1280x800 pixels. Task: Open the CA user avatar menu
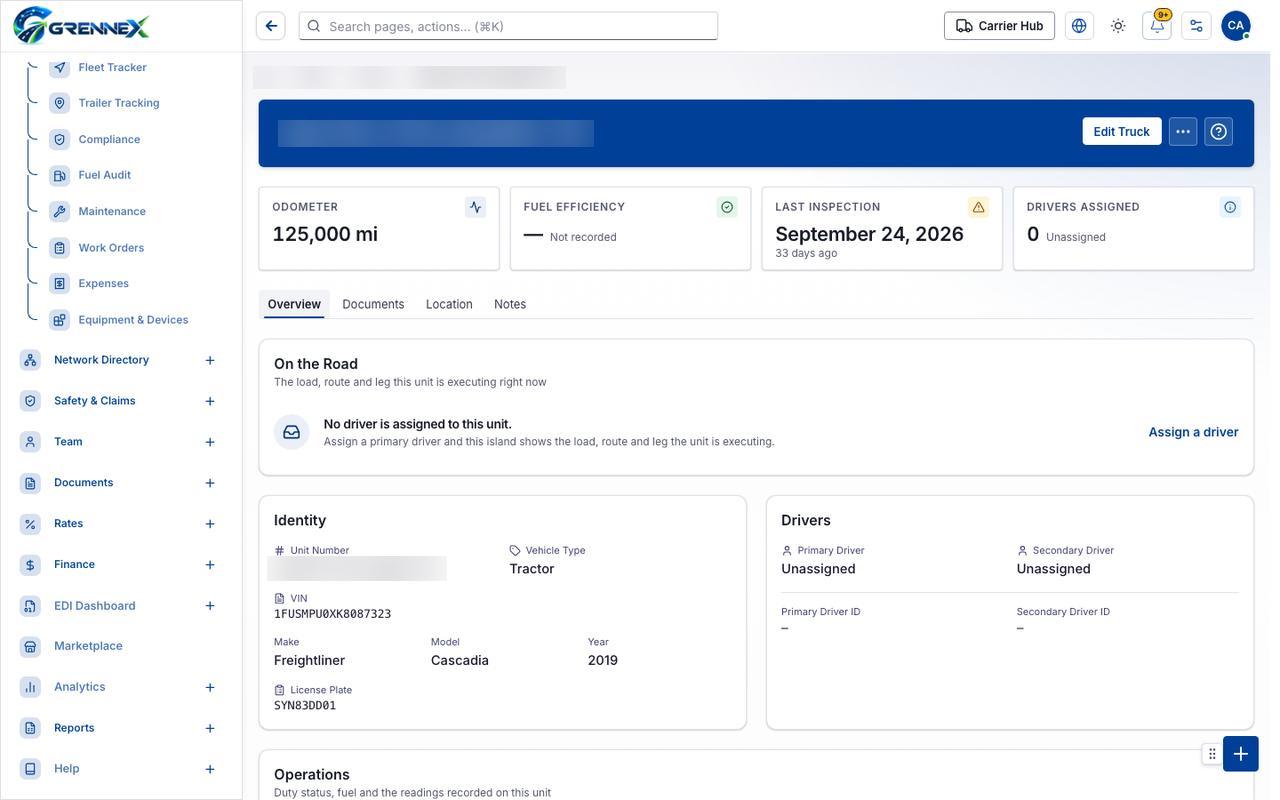coord(1236,26)
